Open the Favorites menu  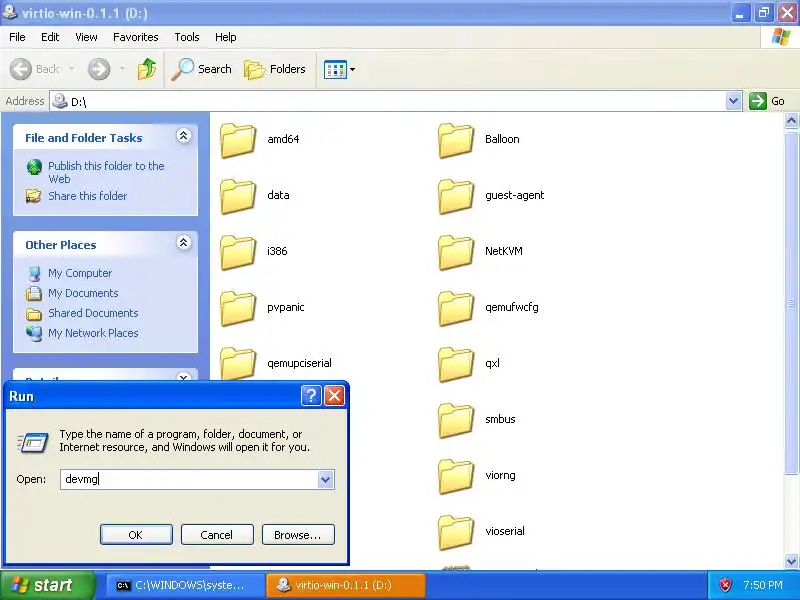136,37
